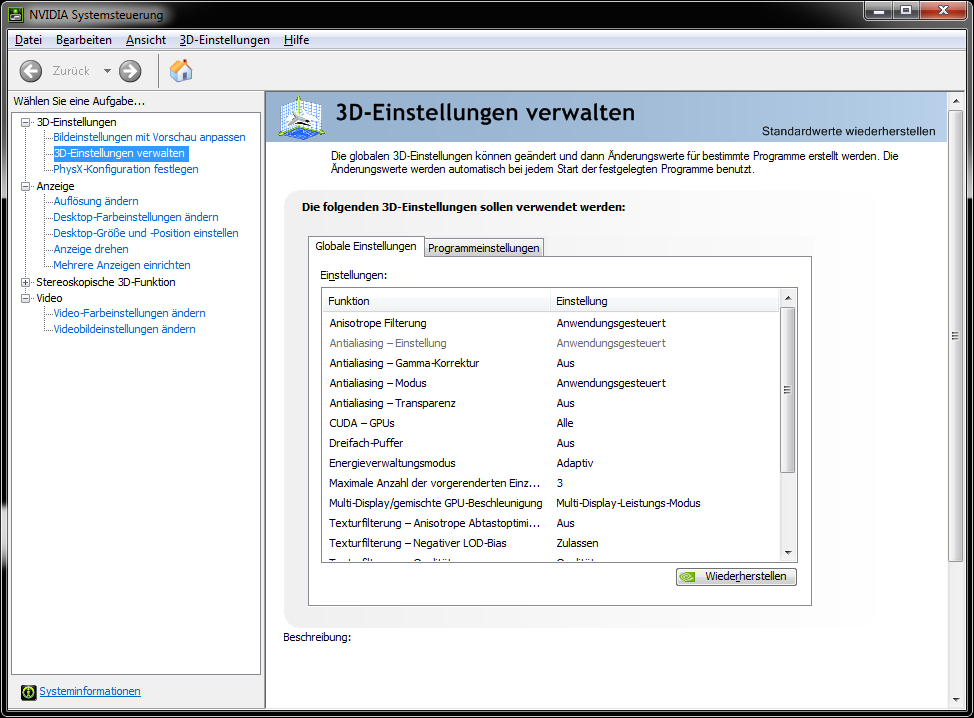
Task: Click the settings list scrollbar thumb
Action: tap(788, 390)
